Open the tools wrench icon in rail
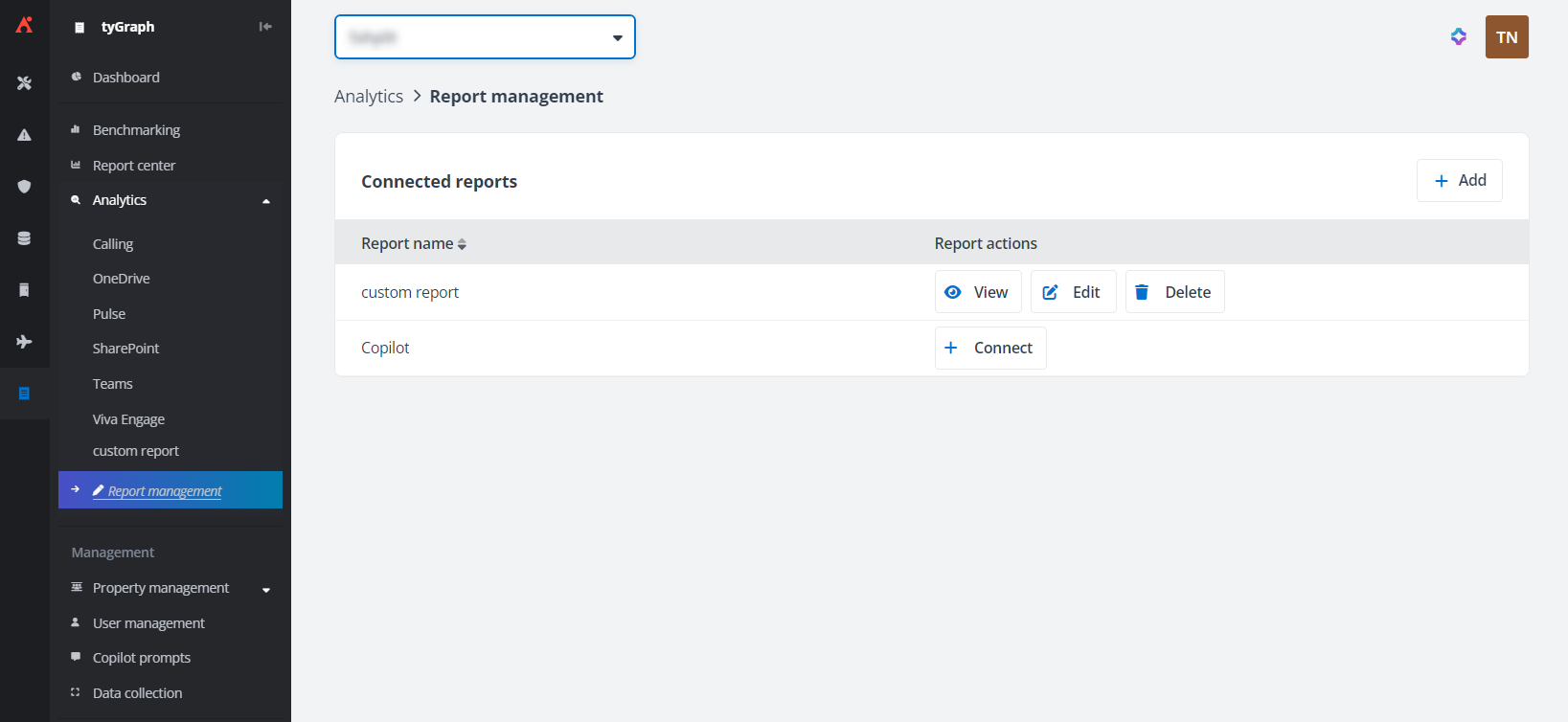Image resolution: width=1568 pixels, height=722 pixels. point(24,83)
